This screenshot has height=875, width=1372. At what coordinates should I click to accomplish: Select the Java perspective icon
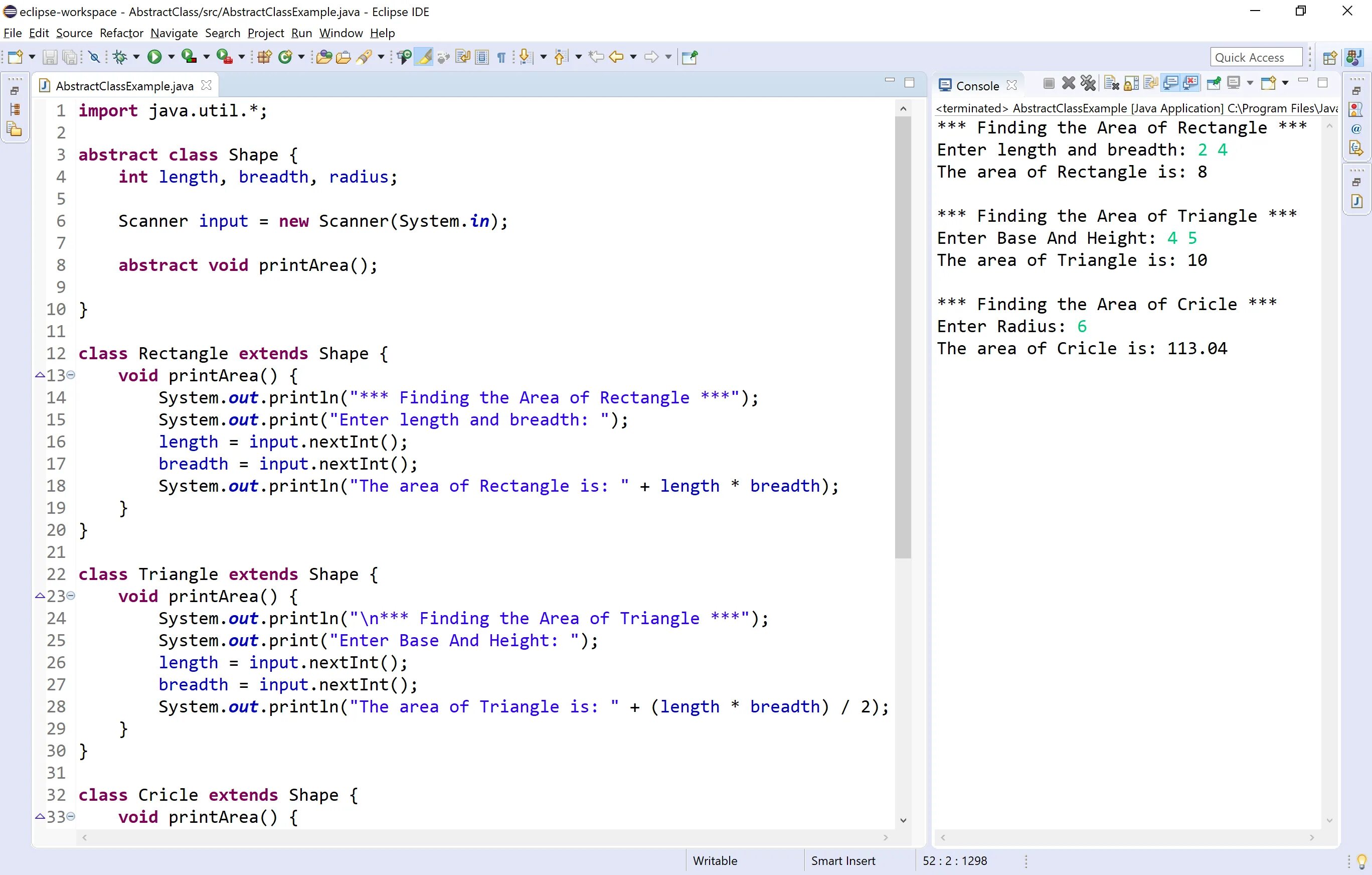(1354, 58)
